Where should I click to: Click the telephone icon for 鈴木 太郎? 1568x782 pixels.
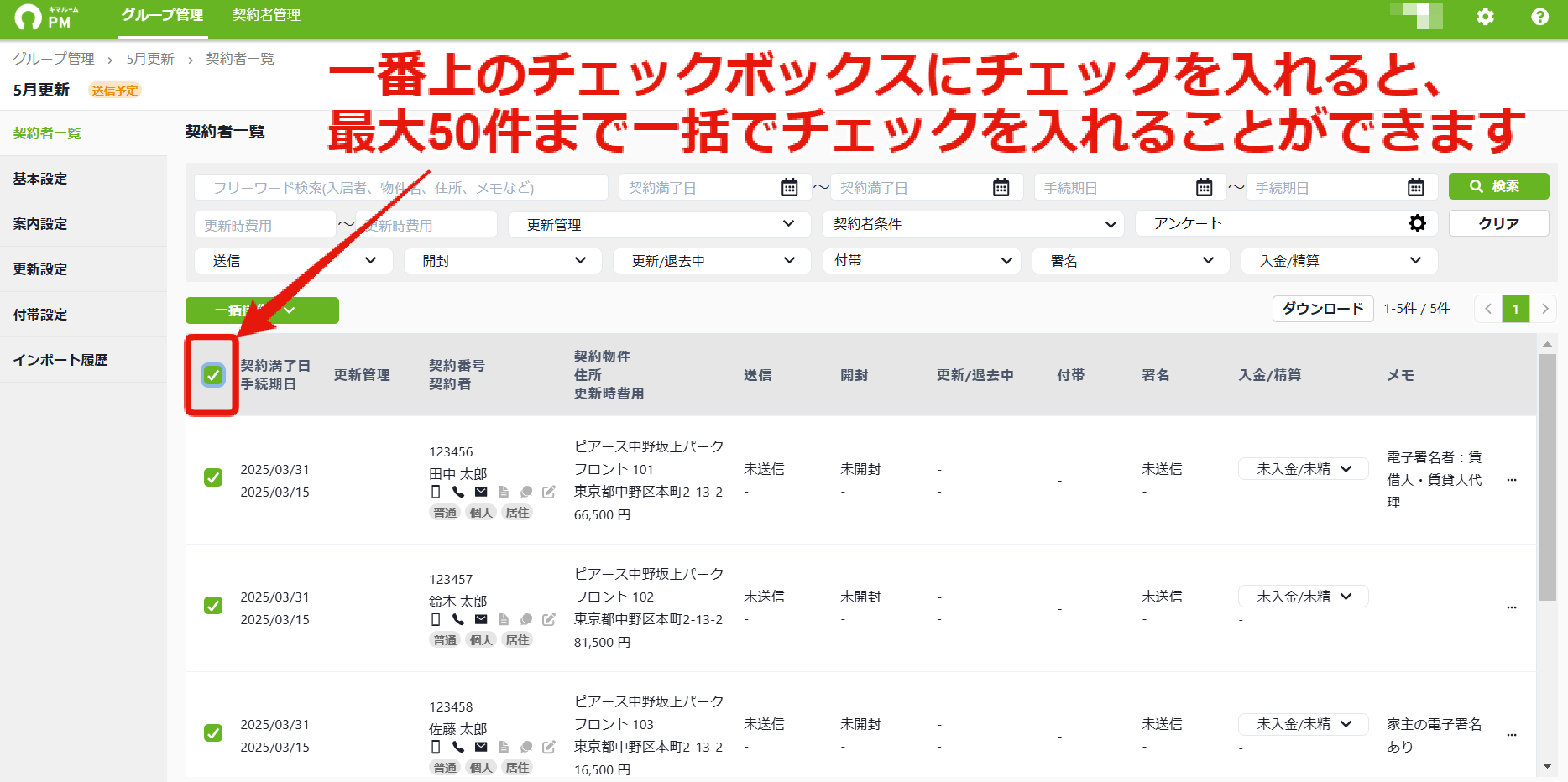click(457, 619)
